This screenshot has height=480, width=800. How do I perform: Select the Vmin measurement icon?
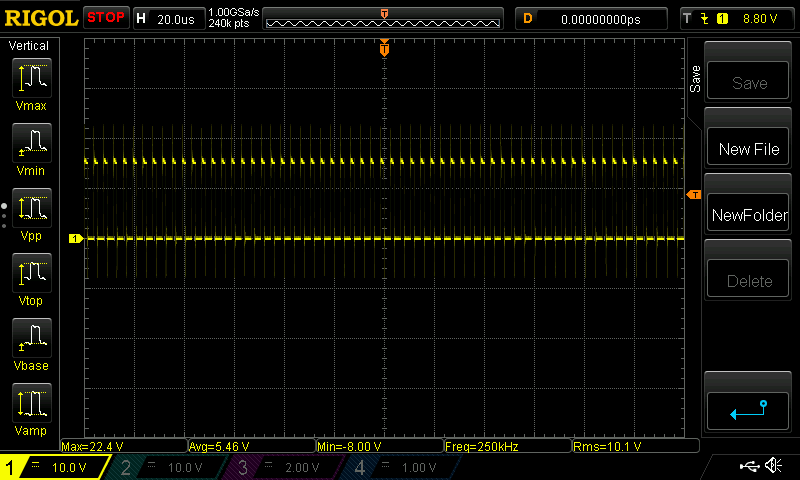(x=32, y=142)
